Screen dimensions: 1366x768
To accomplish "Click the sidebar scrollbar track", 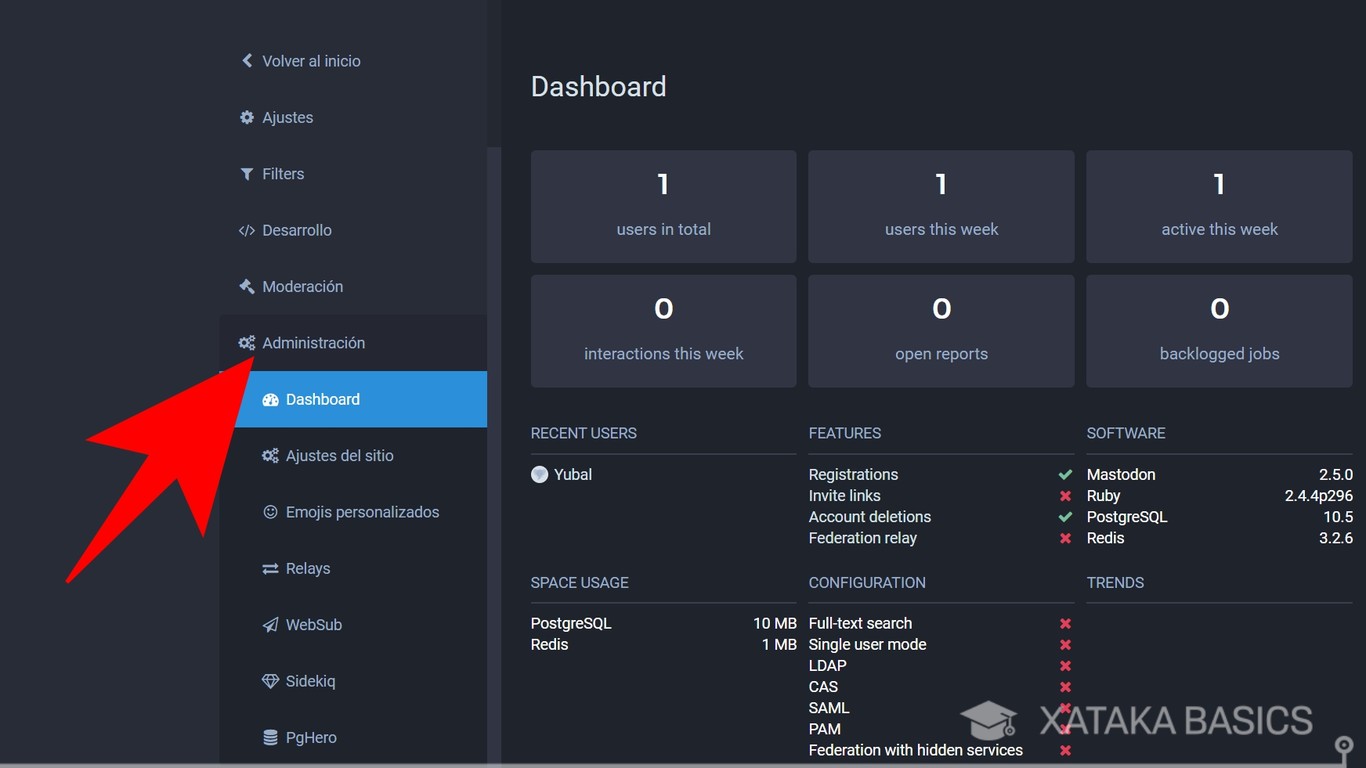I will tap(495, 400).
